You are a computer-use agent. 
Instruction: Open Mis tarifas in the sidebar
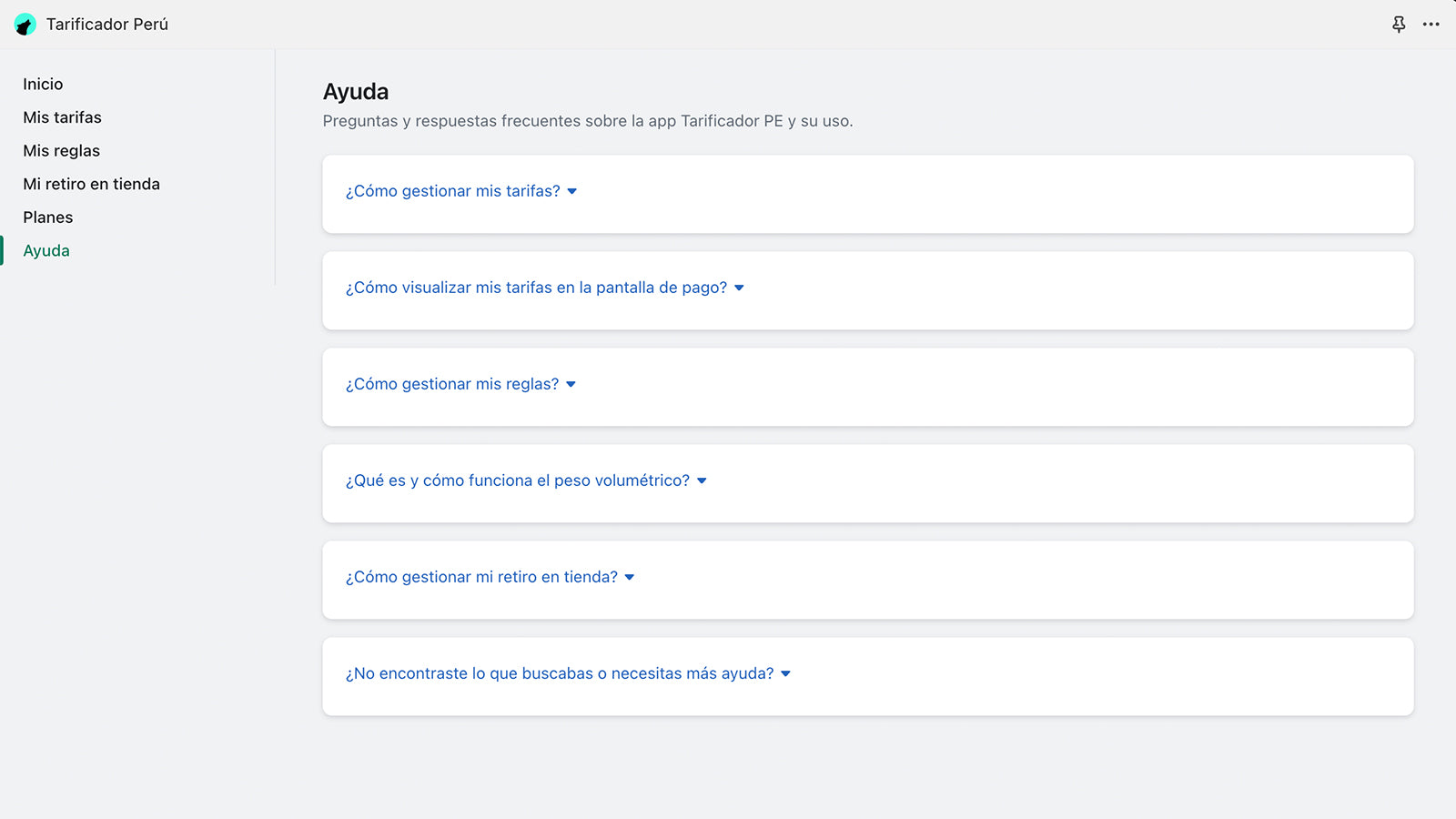pos(62,117)
